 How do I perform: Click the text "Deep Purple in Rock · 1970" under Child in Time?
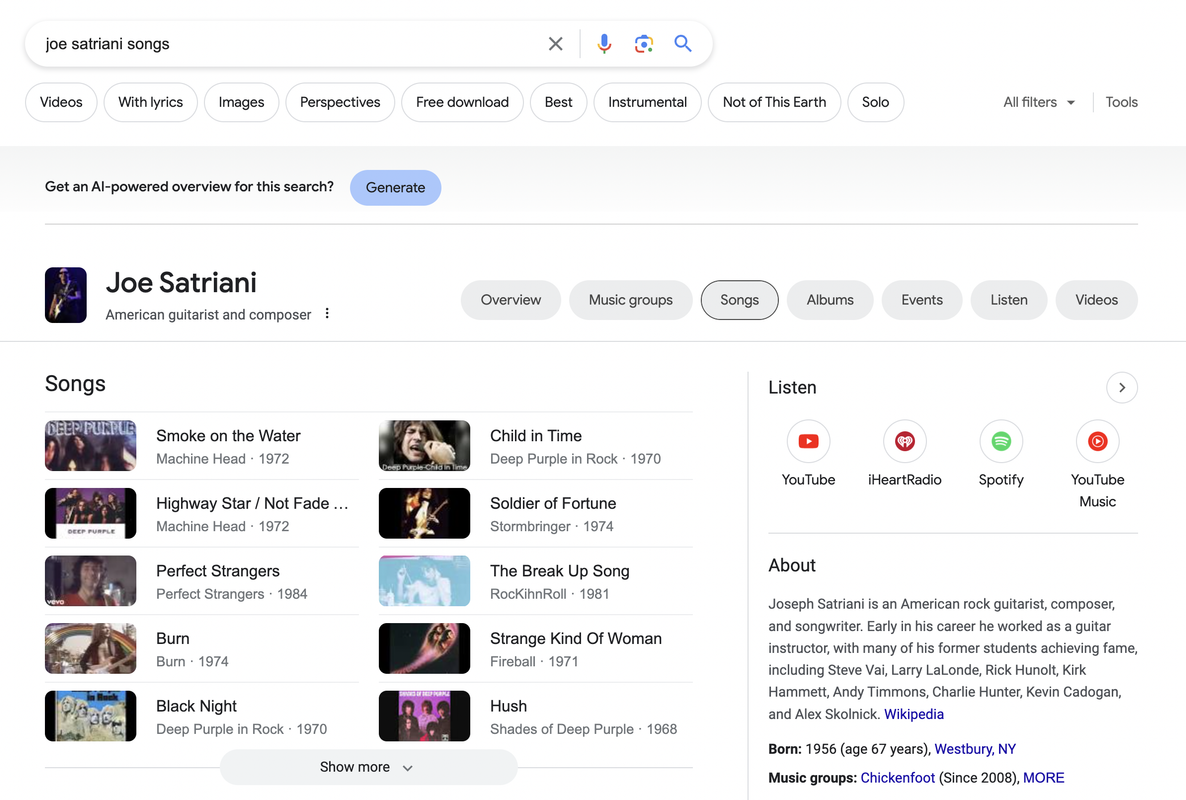point(576,459)
